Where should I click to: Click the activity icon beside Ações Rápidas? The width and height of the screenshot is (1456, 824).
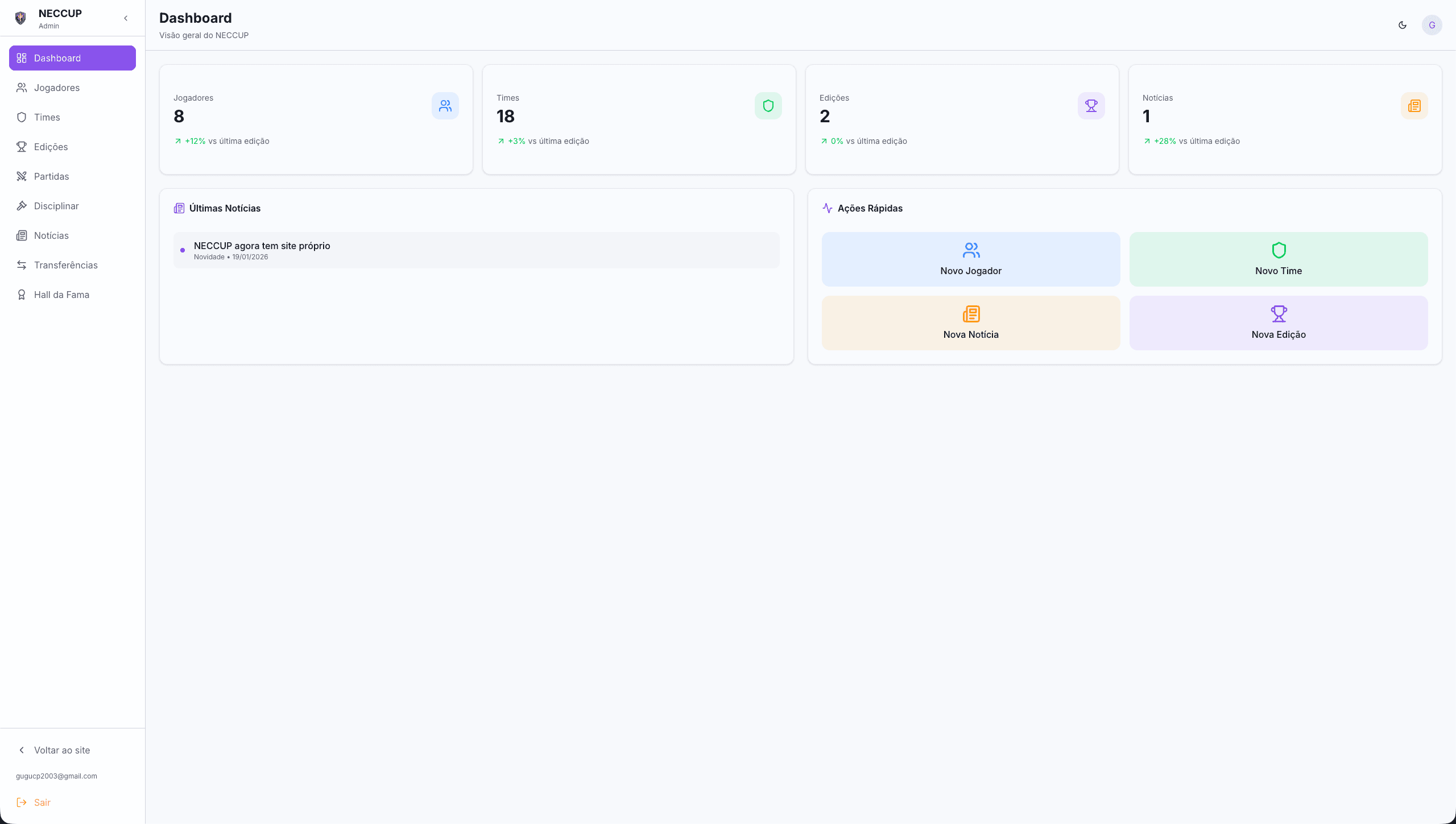pyautogui.click(x=828, y=208)
